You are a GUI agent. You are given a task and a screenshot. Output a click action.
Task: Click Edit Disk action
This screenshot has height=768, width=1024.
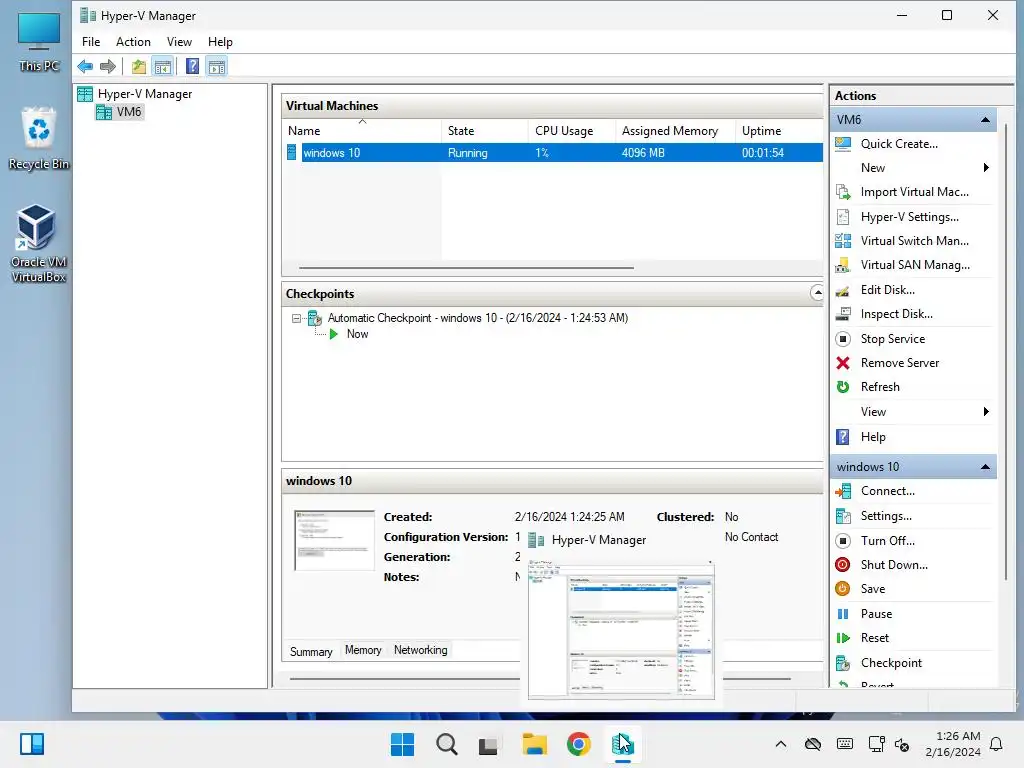click(887, 290)
